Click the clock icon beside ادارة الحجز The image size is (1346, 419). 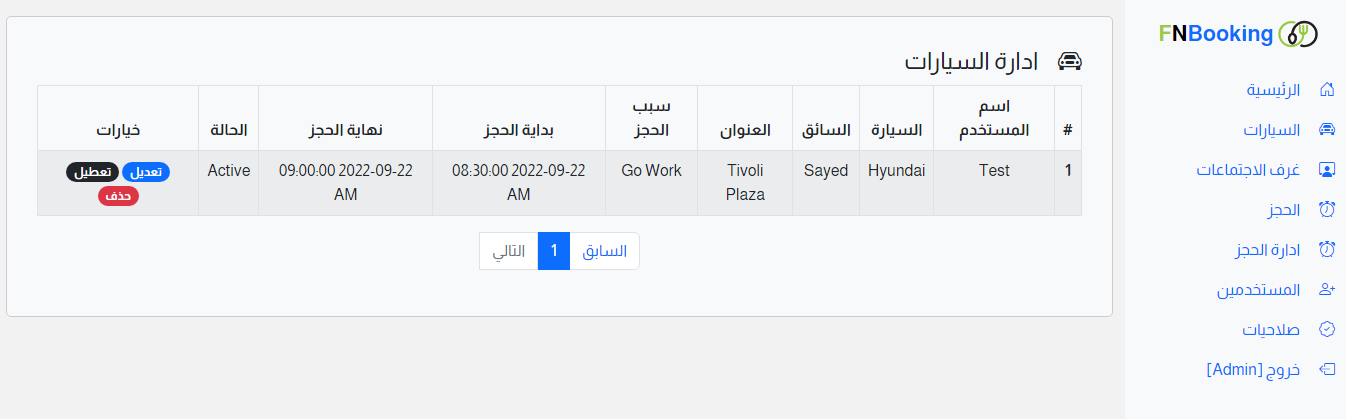click(x=1328, y=249)
